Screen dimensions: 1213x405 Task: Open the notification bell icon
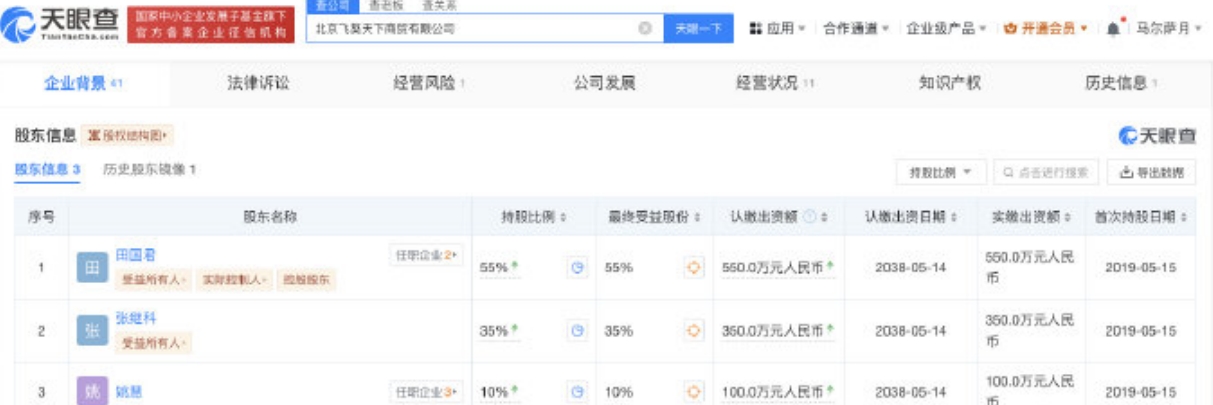click(1113, 29)
